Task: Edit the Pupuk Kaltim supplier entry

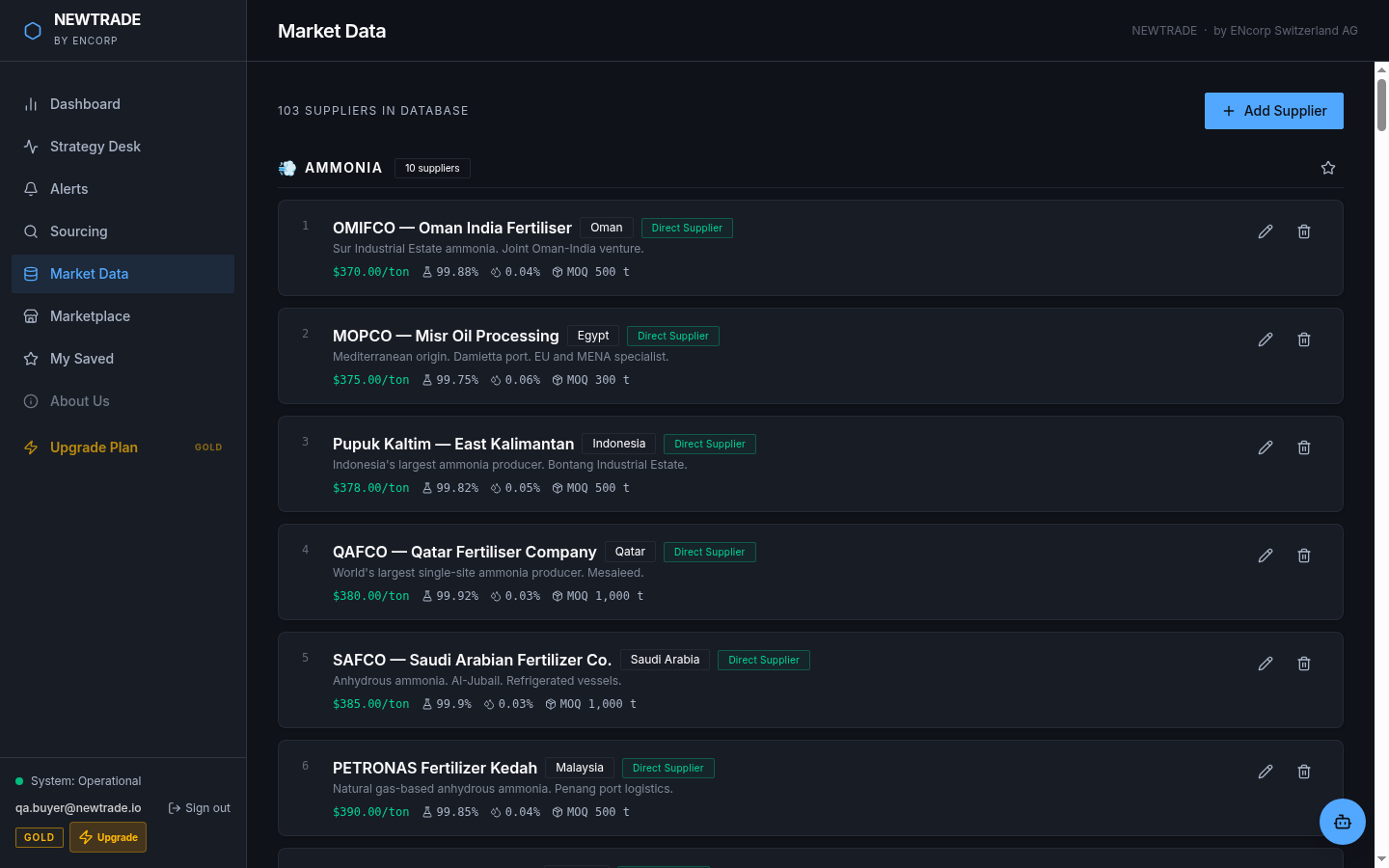Action: (x=1266, y=448)
